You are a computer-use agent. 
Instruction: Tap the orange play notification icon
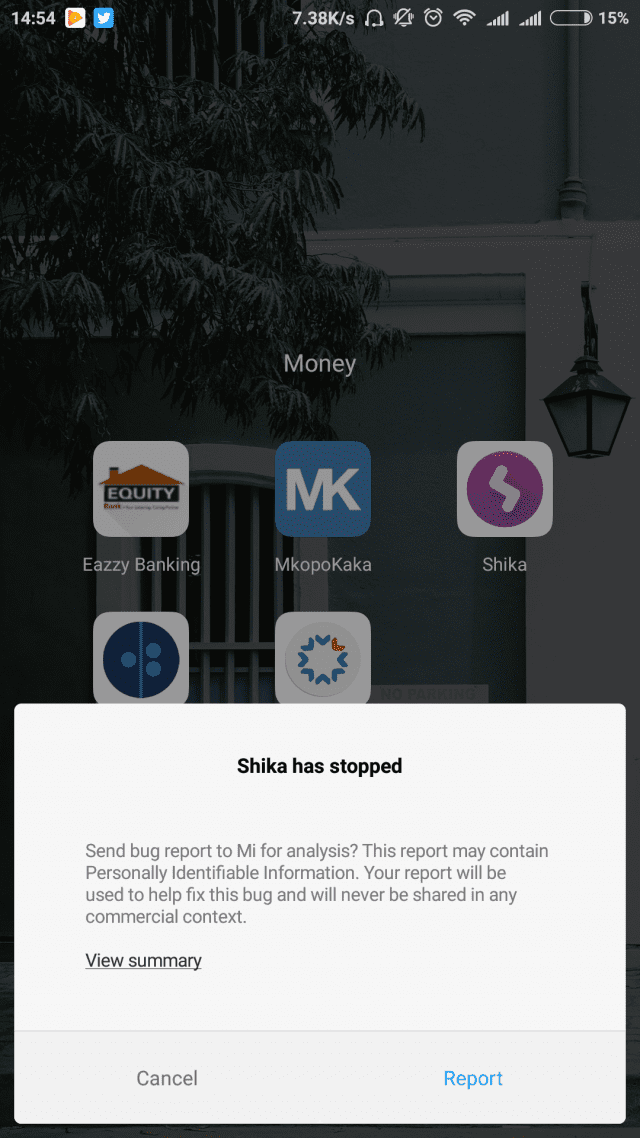pos(75,18)
